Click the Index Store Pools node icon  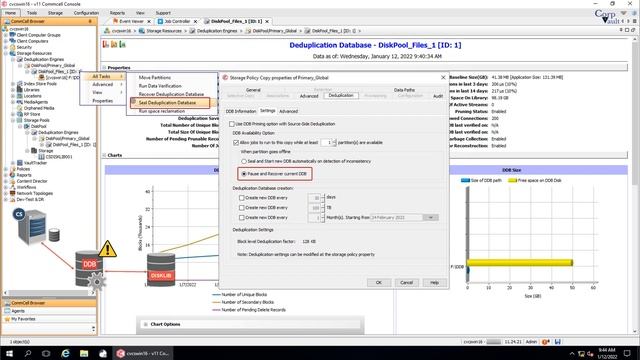tap(20, 84)
